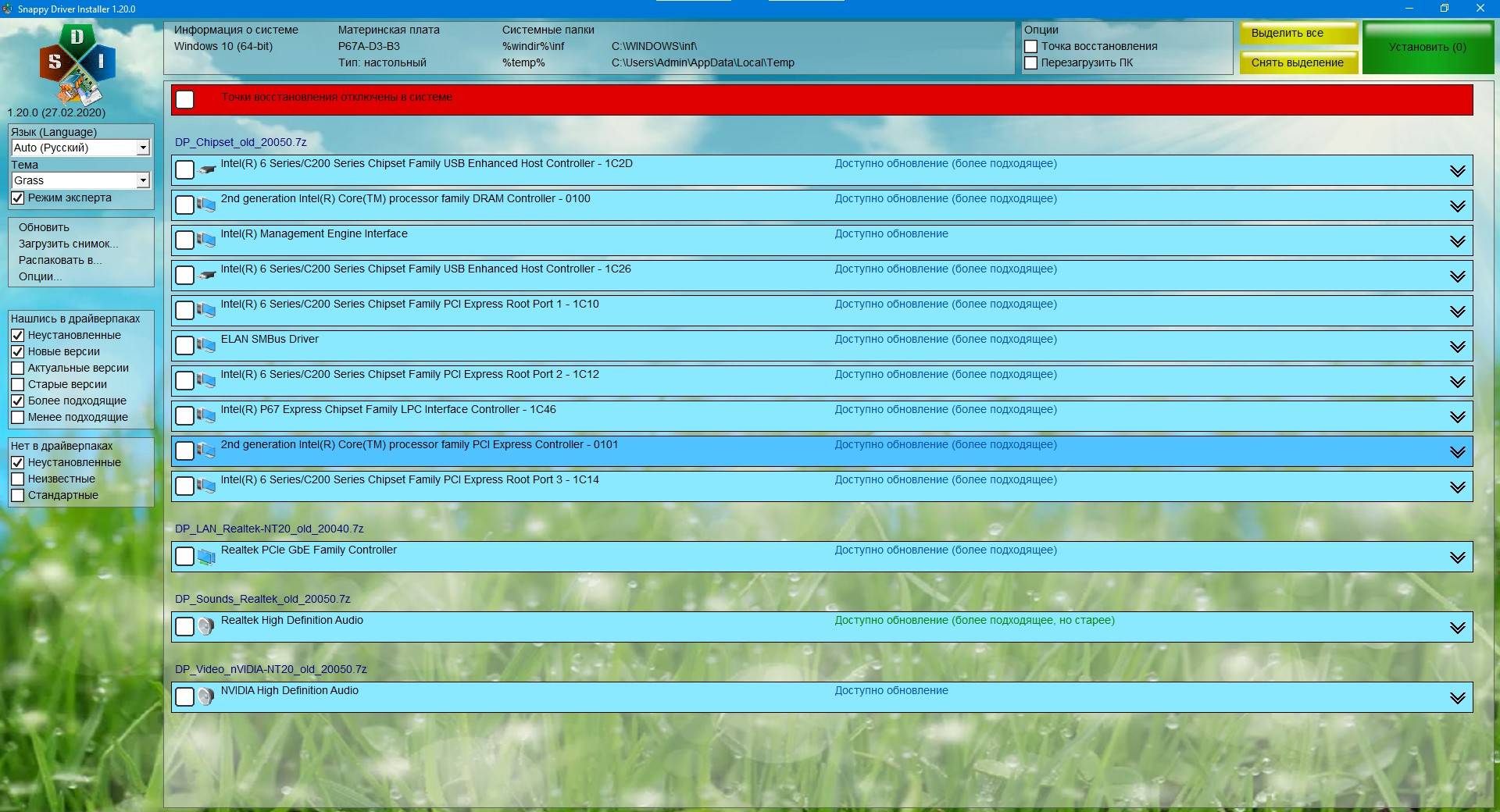This screenshot has height=812, width=1500.
Task: Select Intel Management Engine Interface checkbox
Action: (x=185, y=240)
